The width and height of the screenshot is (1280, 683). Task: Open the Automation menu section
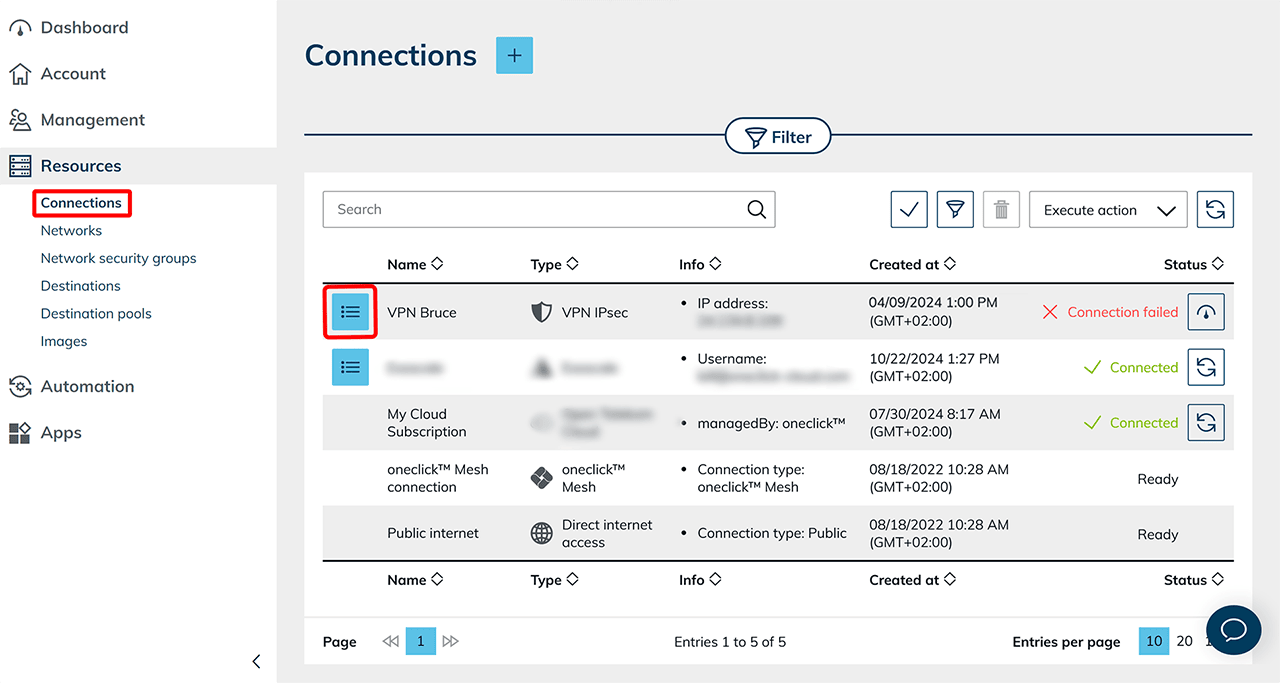pos(87,387)
